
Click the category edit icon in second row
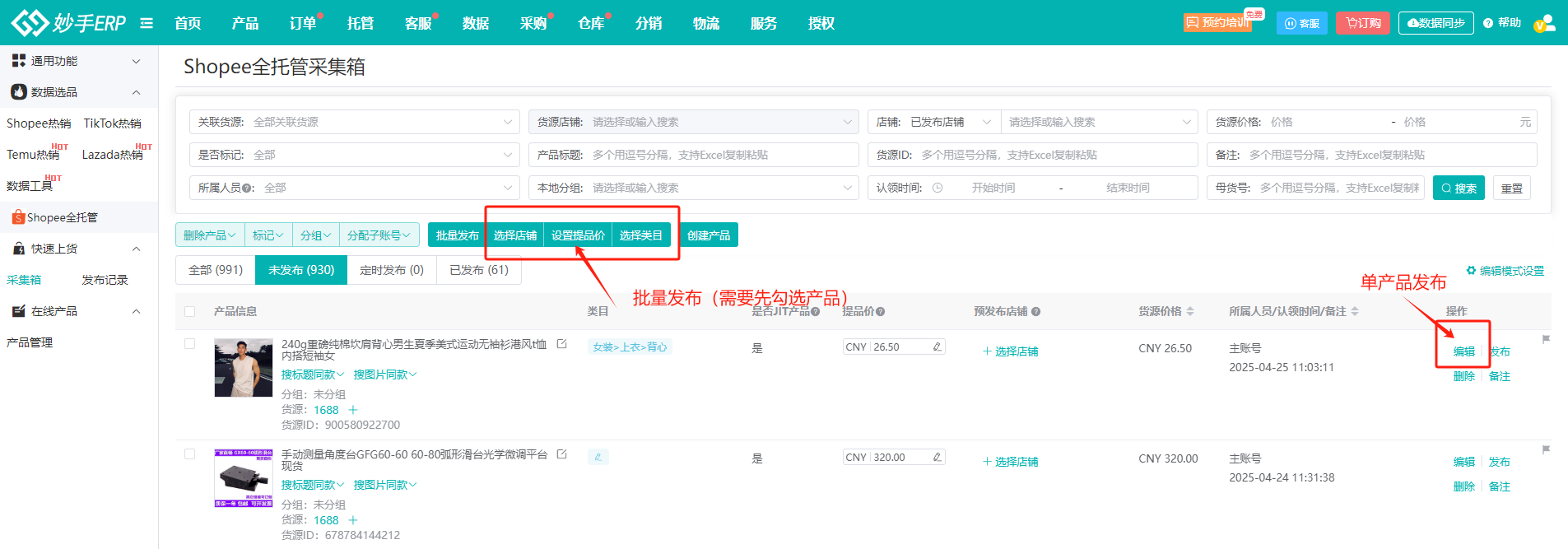pos(598,457)
